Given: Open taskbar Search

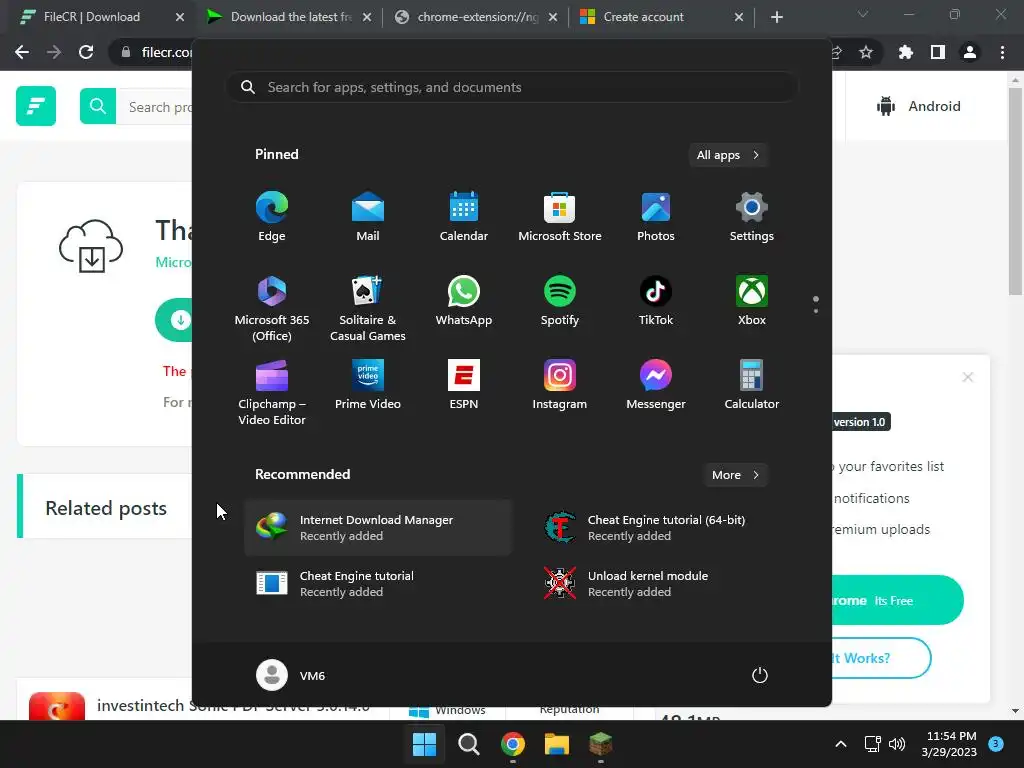Looking at the screenshot, I should [x=469, y=744].
